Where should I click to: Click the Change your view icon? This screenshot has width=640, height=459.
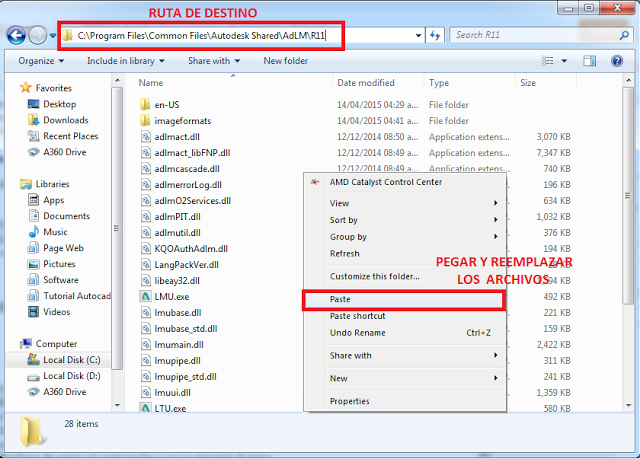[x=547, y=61]
